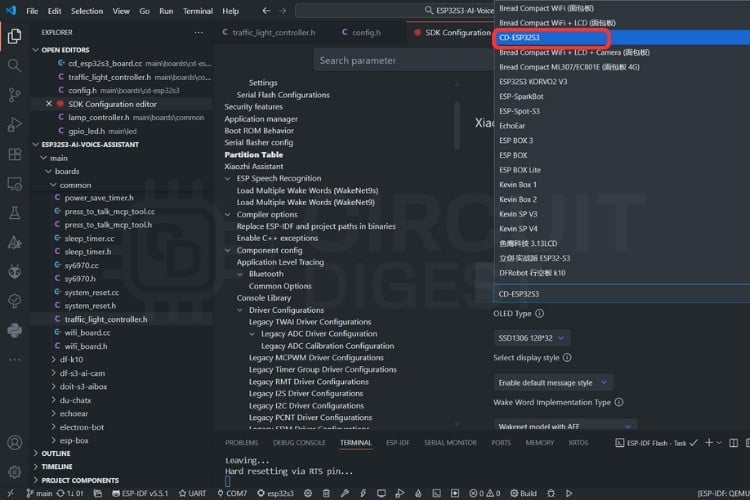750x500 pixels.
Task: Open the OLED Type SSD1306 128*32 dropdown
Action: (531, 338)
